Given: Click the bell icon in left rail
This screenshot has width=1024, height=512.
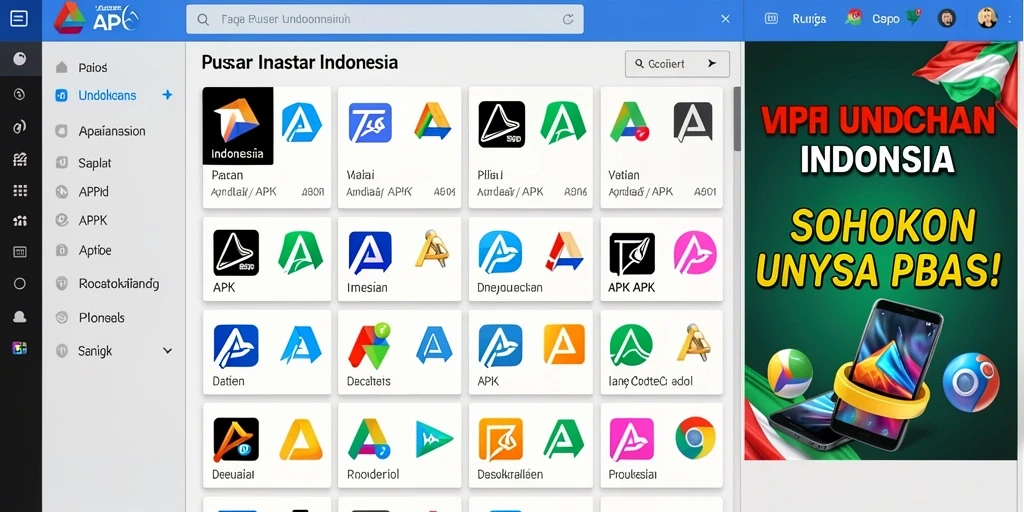Looking at the screenshot, I should coord(20,317).
